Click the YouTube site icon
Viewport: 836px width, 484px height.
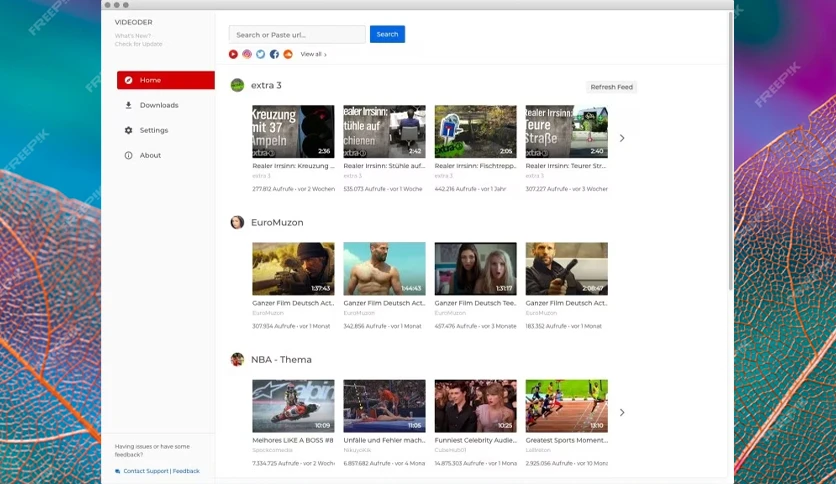coord(233,54)
